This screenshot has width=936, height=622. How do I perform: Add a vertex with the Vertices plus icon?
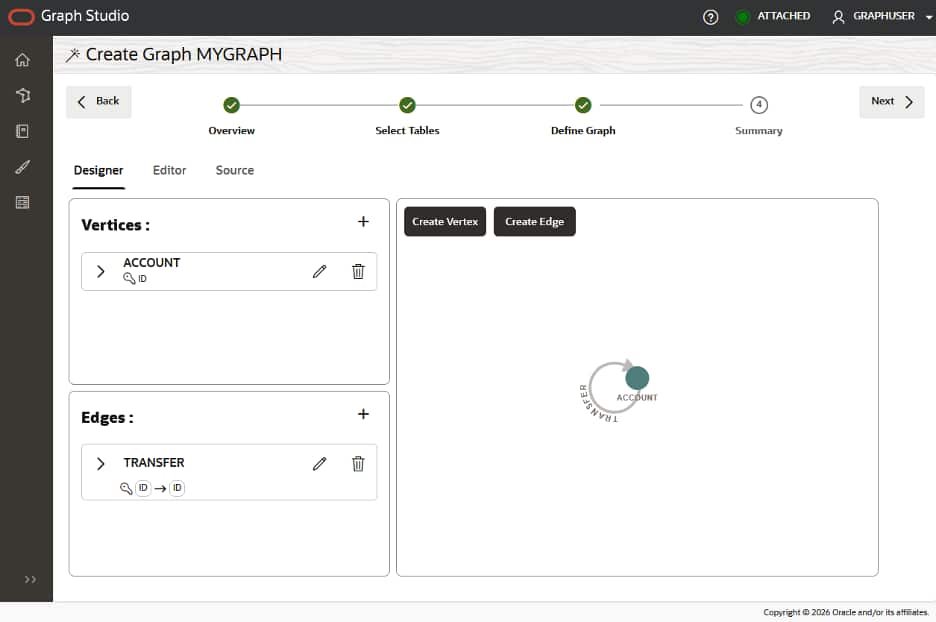click(x=363, y=221)
